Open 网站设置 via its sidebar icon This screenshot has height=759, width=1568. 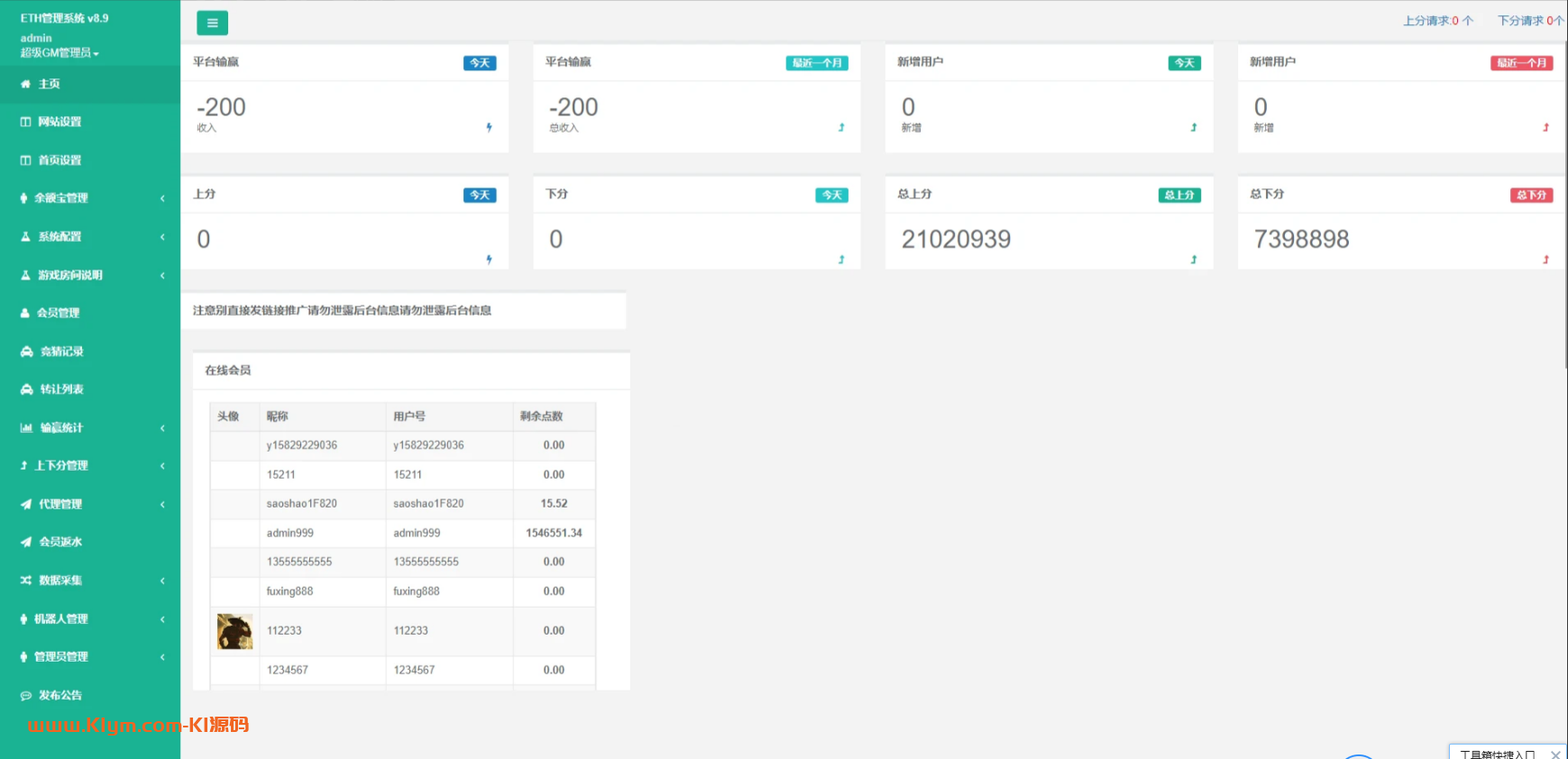(x=25, y=122)
